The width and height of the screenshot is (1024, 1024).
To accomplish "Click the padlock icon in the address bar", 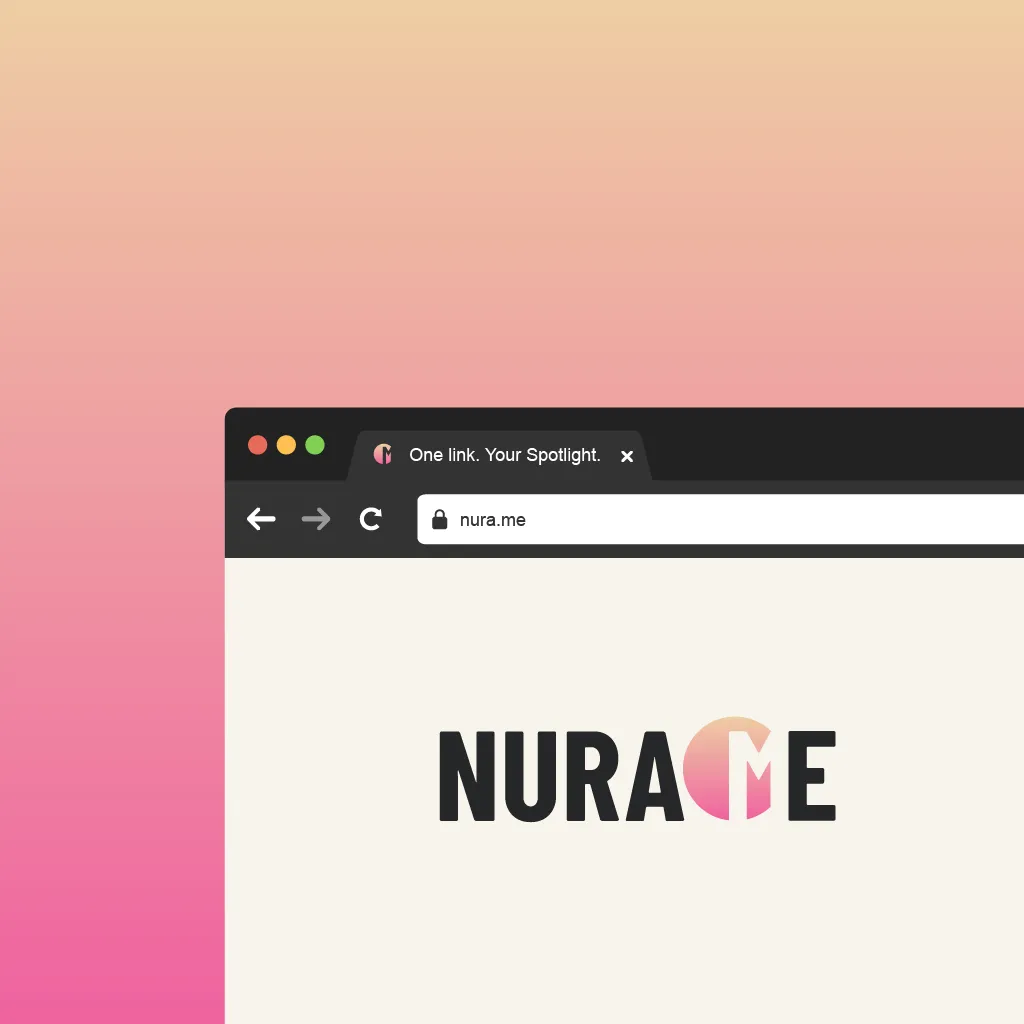I will tap(439, 519).
